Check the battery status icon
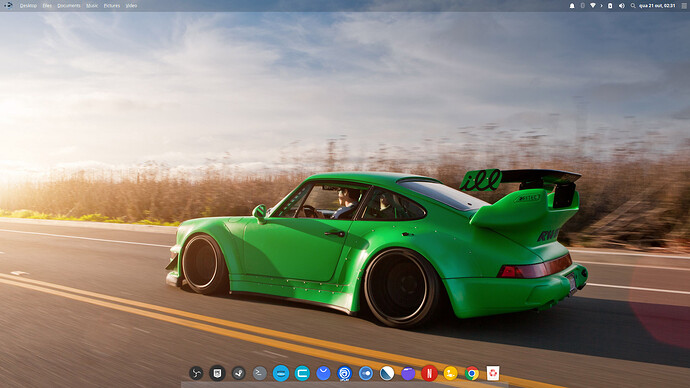Viewport: 690px width, 388px height. pos(583,6)
